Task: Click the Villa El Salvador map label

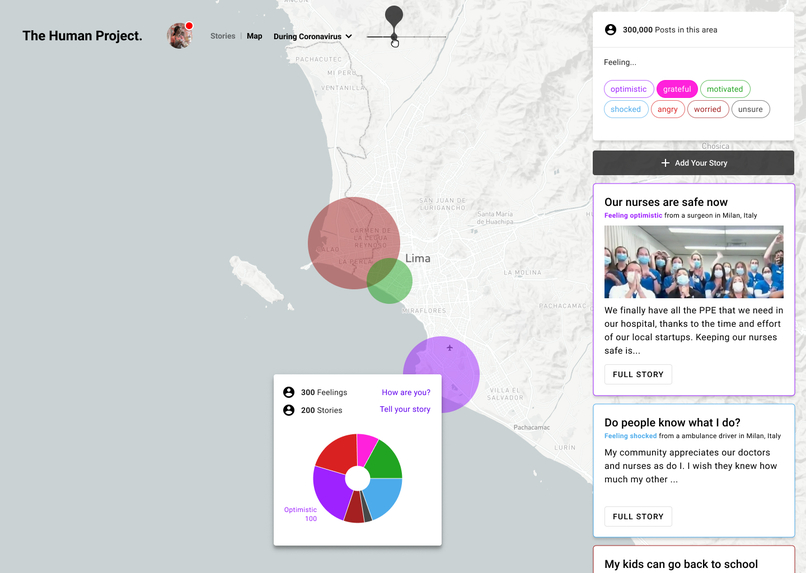Action: (505, 394)
